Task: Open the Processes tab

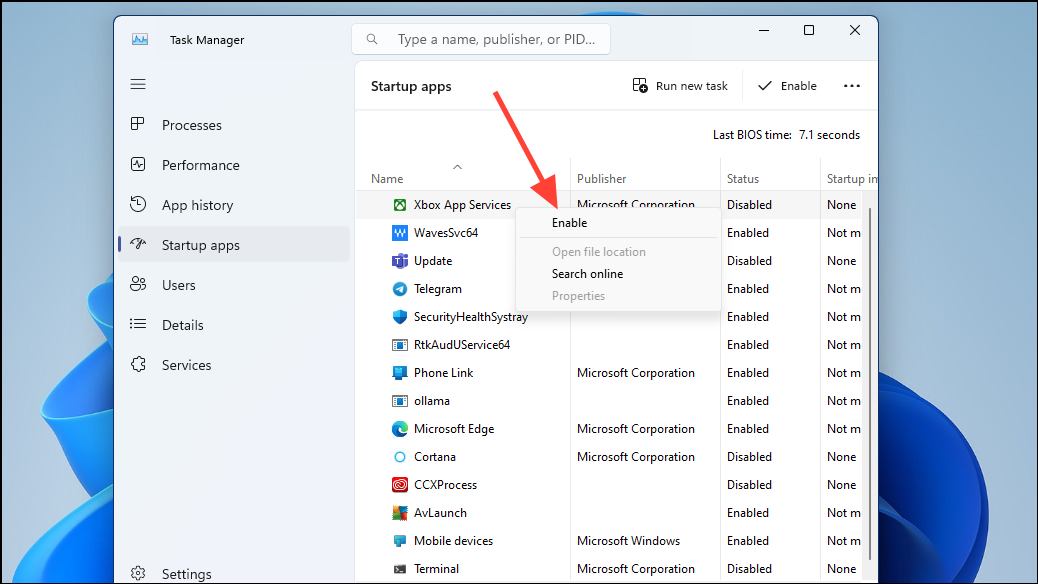Action: coord(234,125)
